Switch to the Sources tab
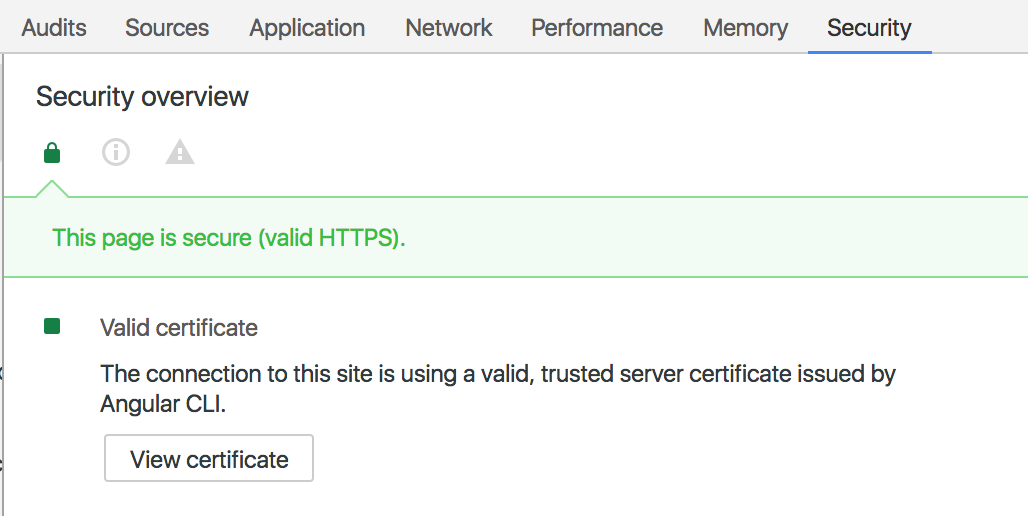Viewport: 1028px width, 516px height. (x=167, y=28)
